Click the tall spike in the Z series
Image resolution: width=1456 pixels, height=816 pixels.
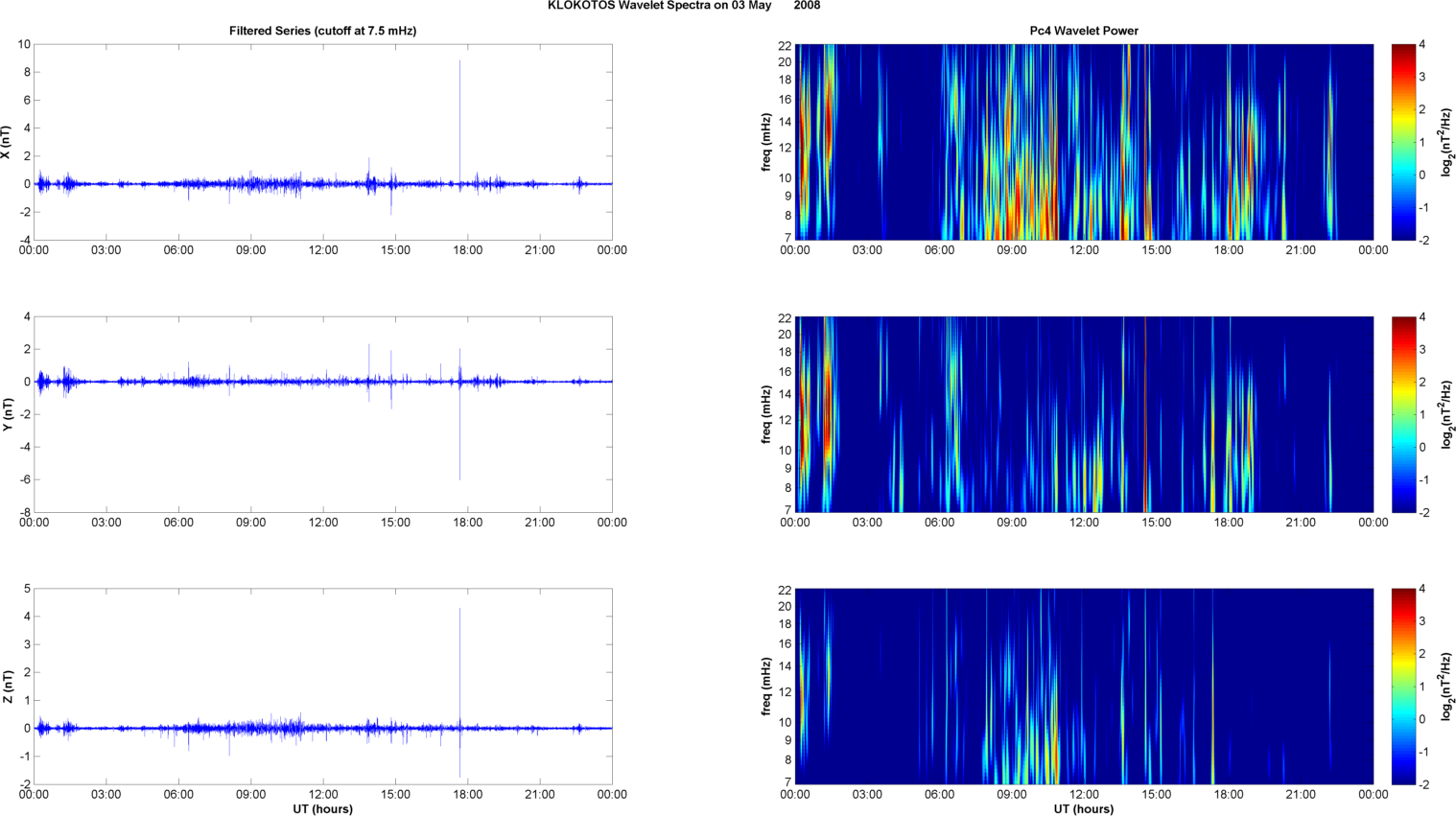pyautogui.click(x=459, y=652)
